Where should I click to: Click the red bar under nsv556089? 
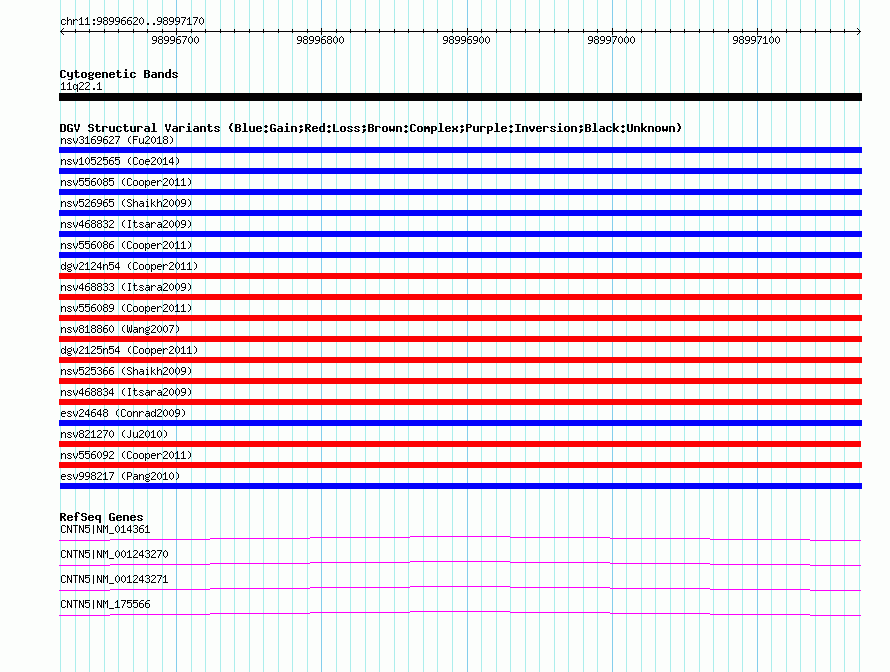click(x=460, y=318)
